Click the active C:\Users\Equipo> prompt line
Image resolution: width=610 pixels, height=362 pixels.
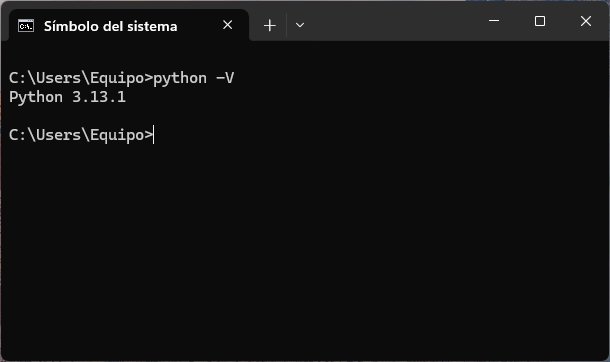81,135
